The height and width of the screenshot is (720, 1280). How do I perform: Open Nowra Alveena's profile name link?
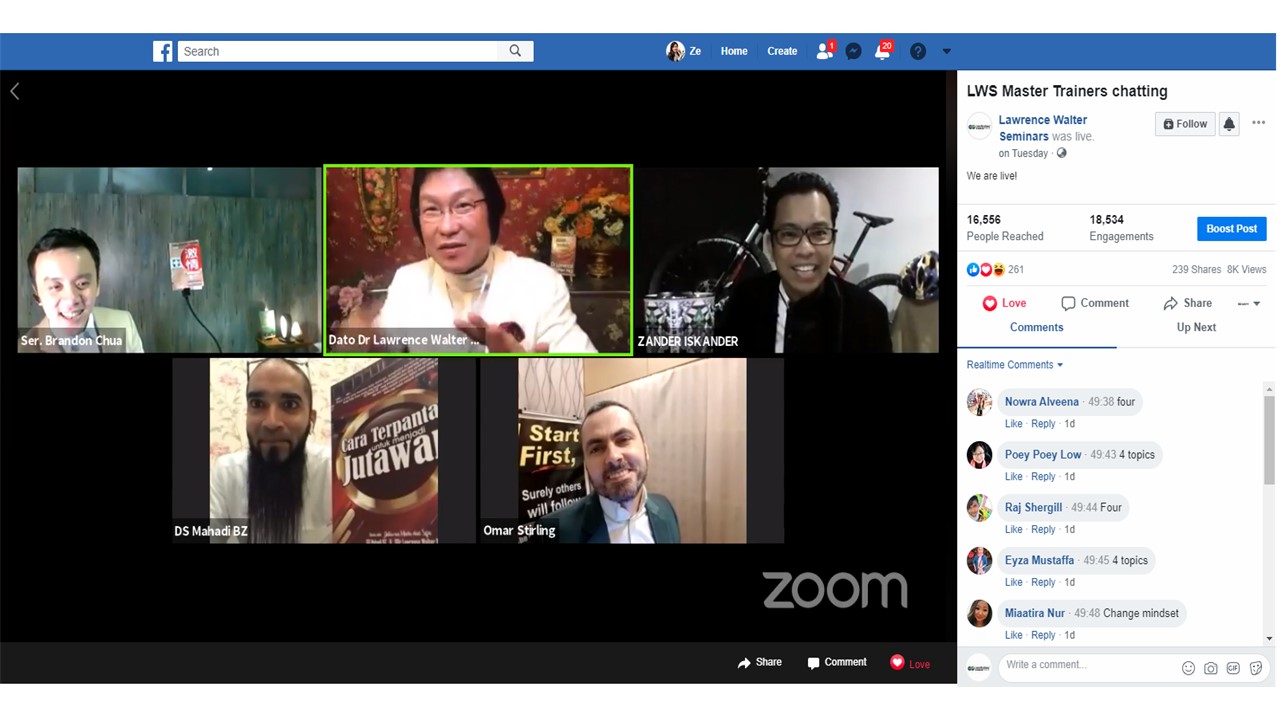1042,402
